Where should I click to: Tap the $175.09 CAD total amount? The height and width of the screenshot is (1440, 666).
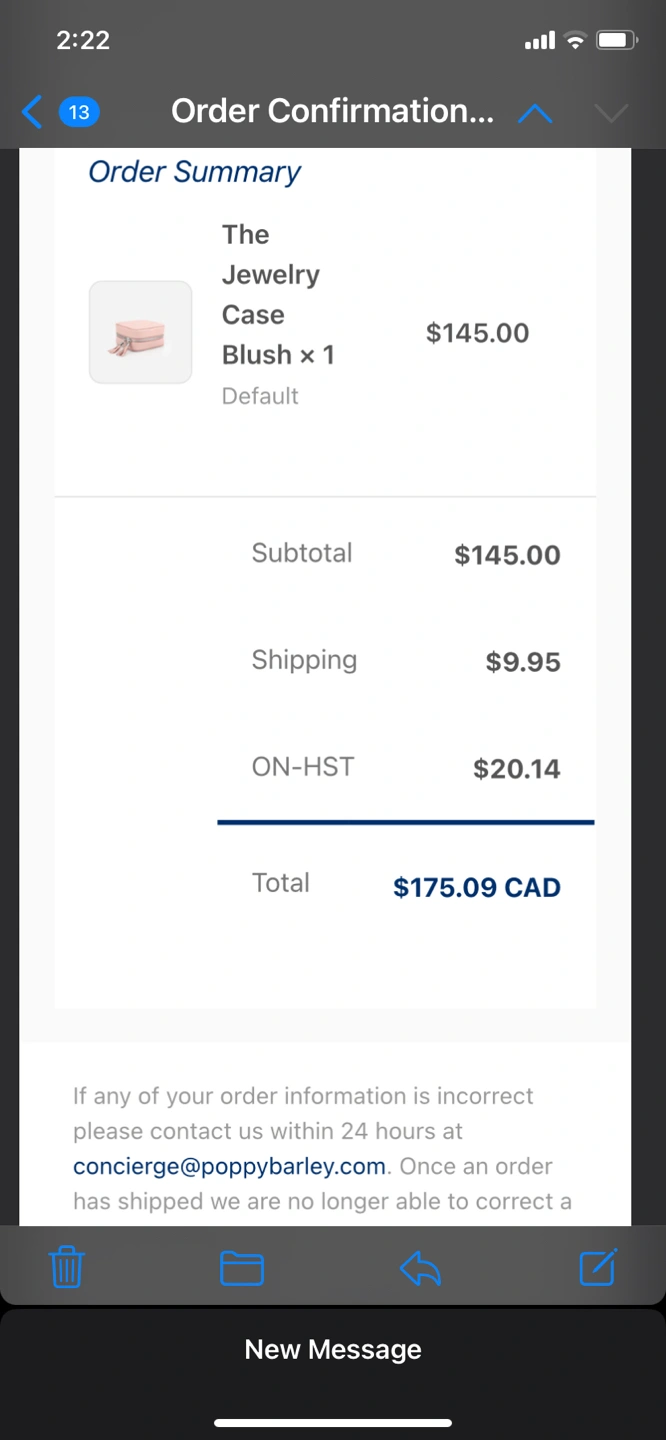point(476,887)
